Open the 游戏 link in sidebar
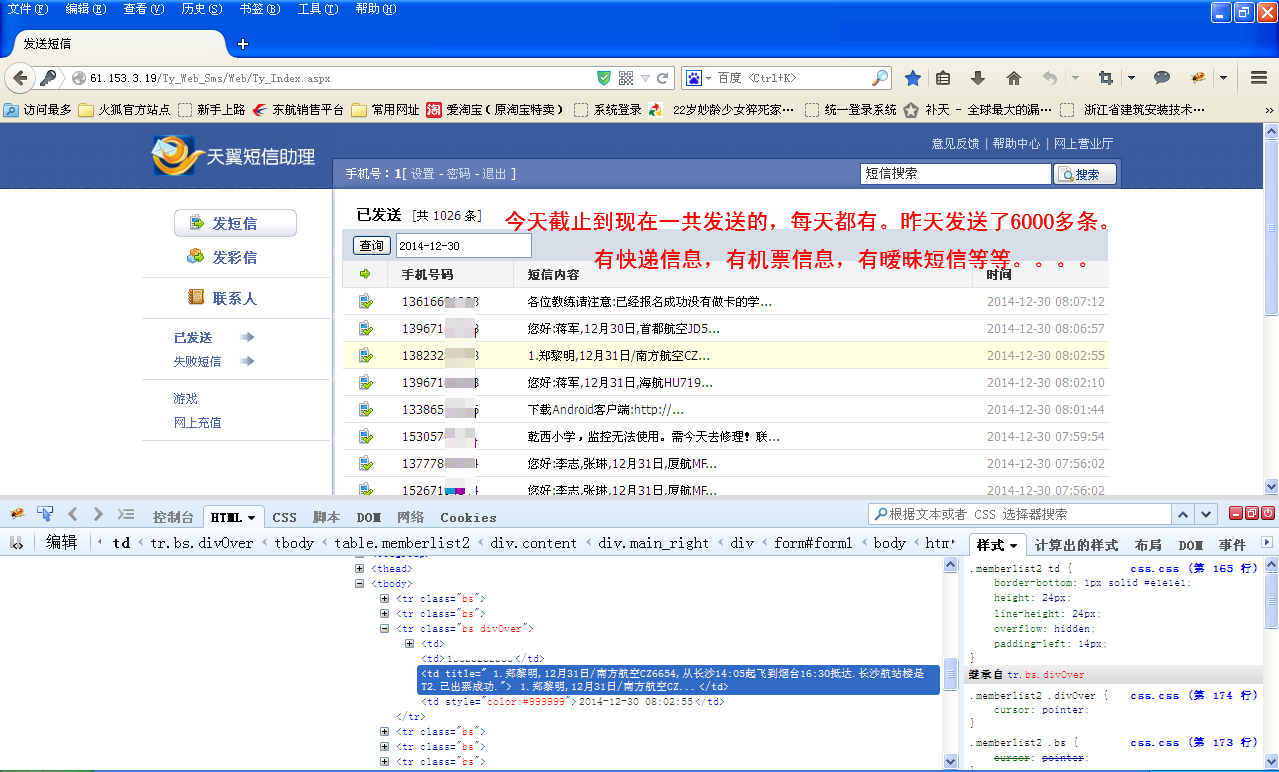The height and width of the screenshot is (772, 1279). point(186,398)
